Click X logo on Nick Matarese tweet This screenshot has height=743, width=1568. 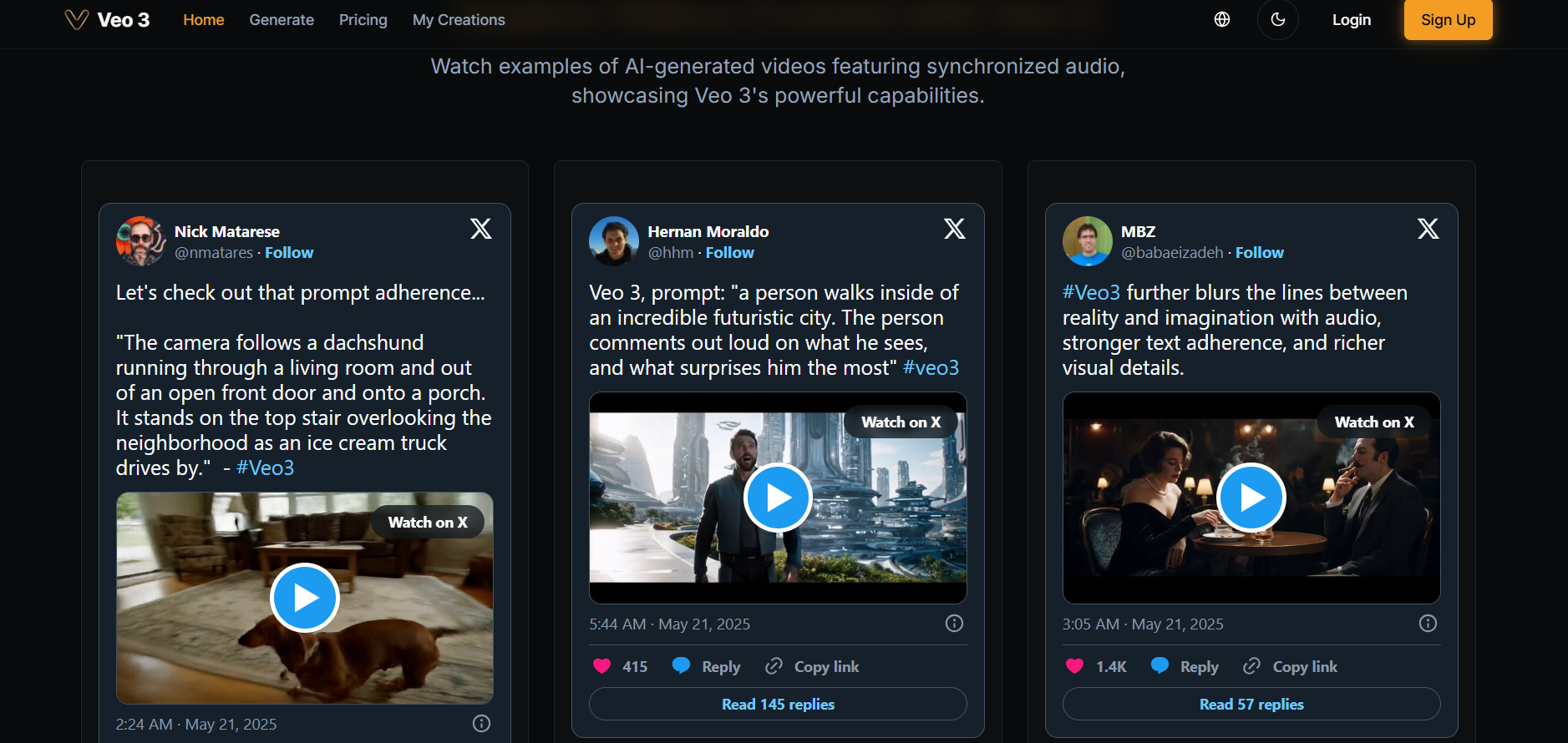point(481,229)
